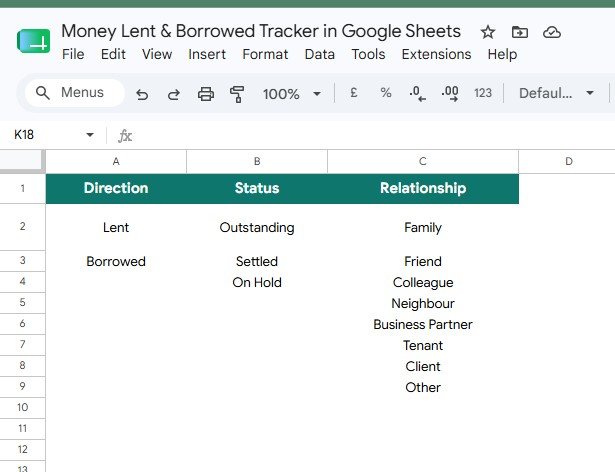Print the spreadsheet
This screenshot has width=615, height=472.
206,94
